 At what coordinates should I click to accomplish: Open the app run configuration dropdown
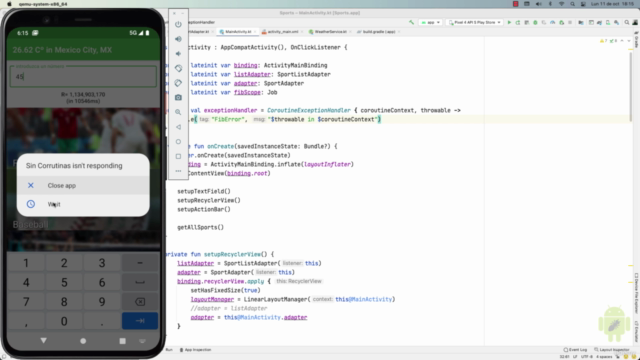click(431, 22)
